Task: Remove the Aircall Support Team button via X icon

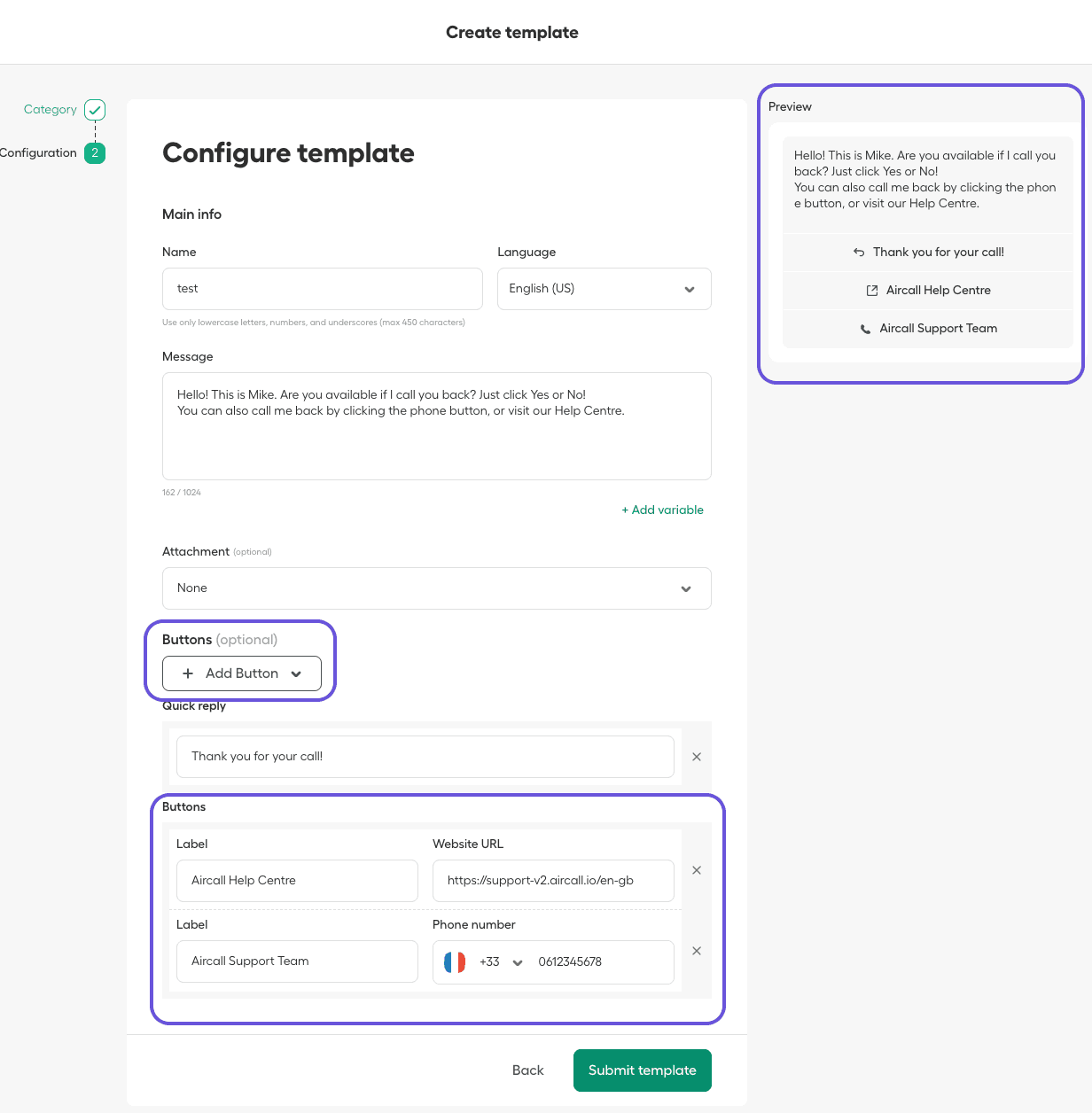Action: pyautogui.click(x=696, y=950)
